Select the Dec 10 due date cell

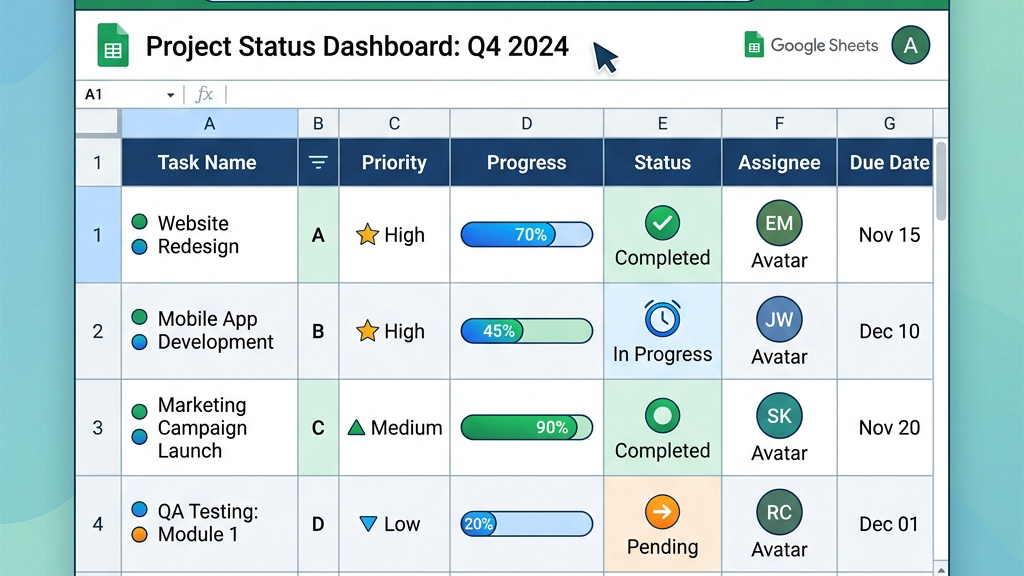886,331
